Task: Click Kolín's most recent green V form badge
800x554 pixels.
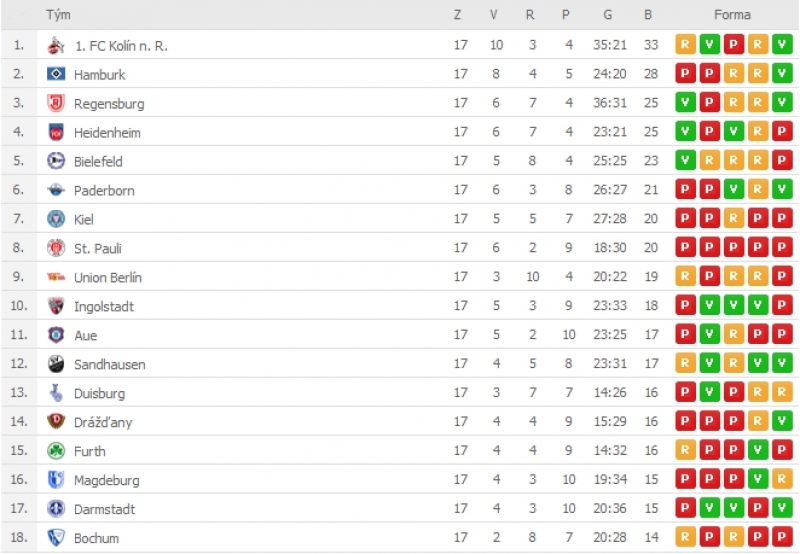Action: (x=782, y=45)
